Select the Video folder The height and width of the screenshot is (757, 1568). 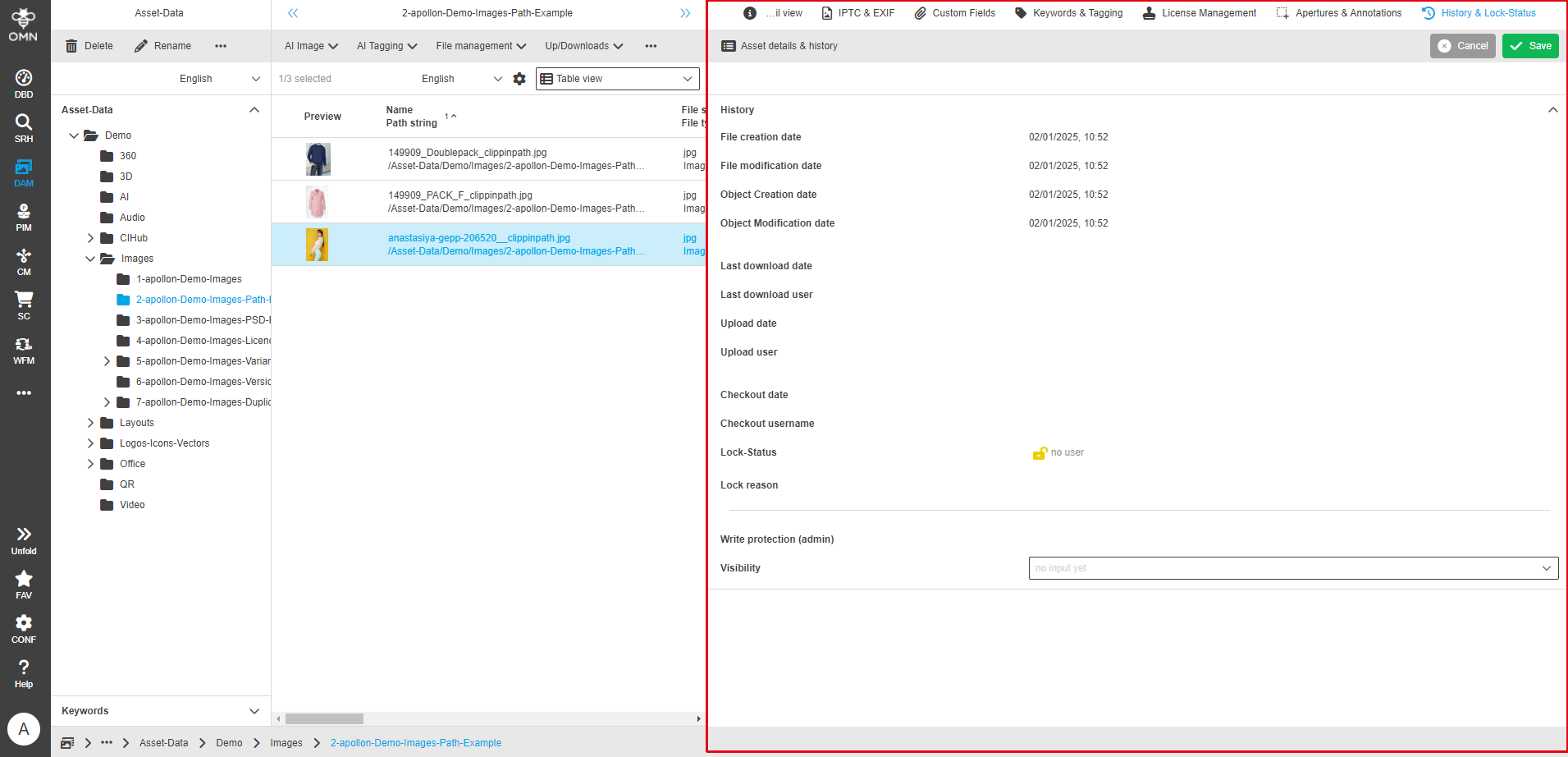122,505
